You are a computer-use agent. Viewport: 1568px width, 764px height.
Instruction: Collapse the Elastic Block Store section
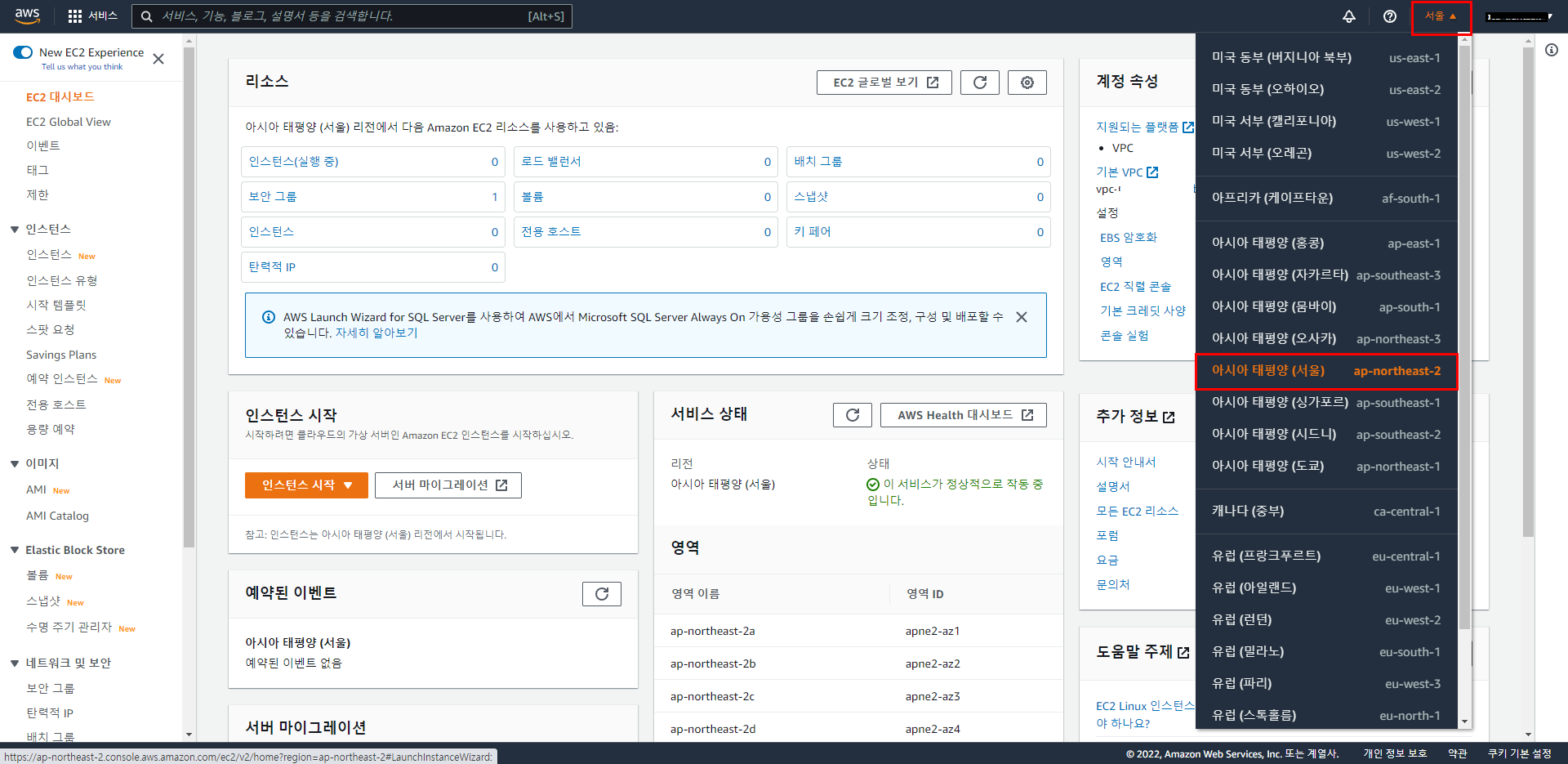[x=15, y=551]
